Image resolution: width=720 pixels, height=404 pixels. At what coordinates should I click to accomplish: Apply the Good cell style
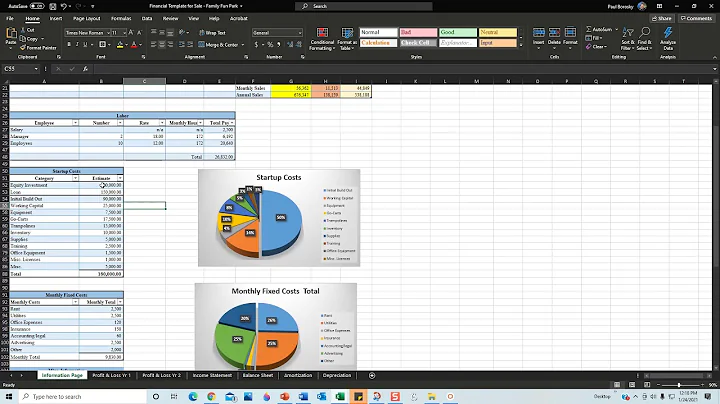(458, 32)
